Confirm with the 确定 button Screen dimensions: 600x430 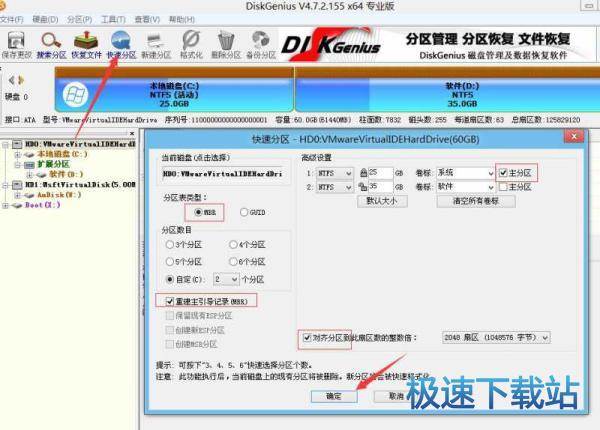pyautogui.click(x=334, y=396)
